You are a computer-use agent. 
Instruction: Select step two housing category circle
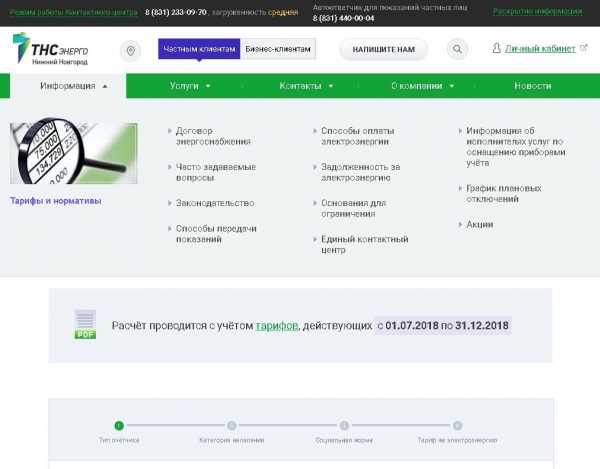[232, 425]
